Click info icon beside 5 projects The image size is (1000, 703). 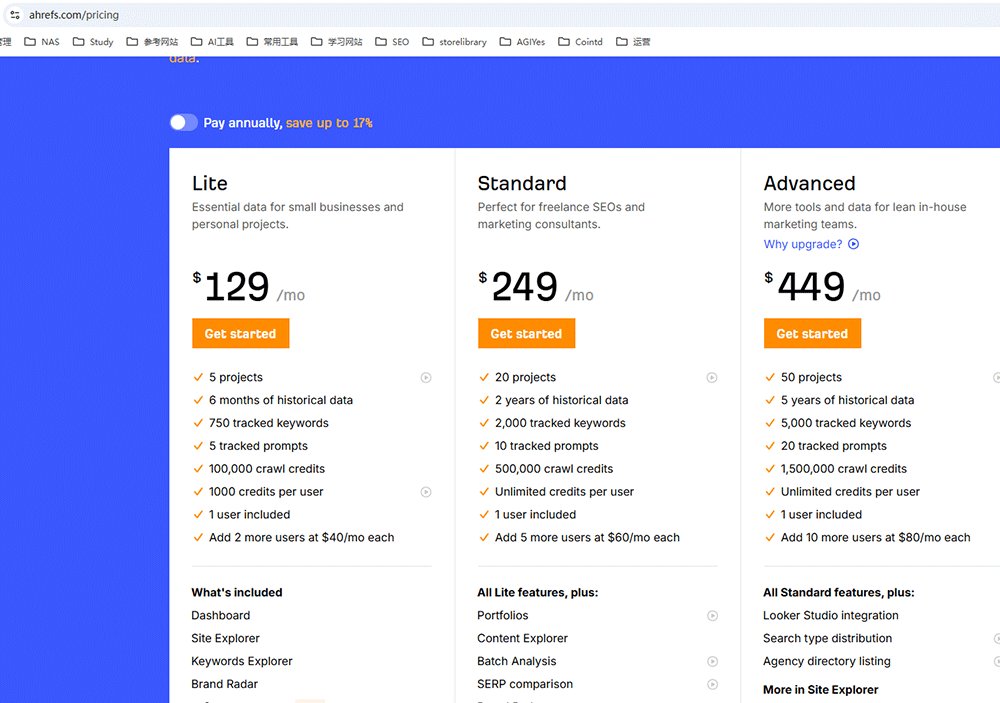[426, 378]
